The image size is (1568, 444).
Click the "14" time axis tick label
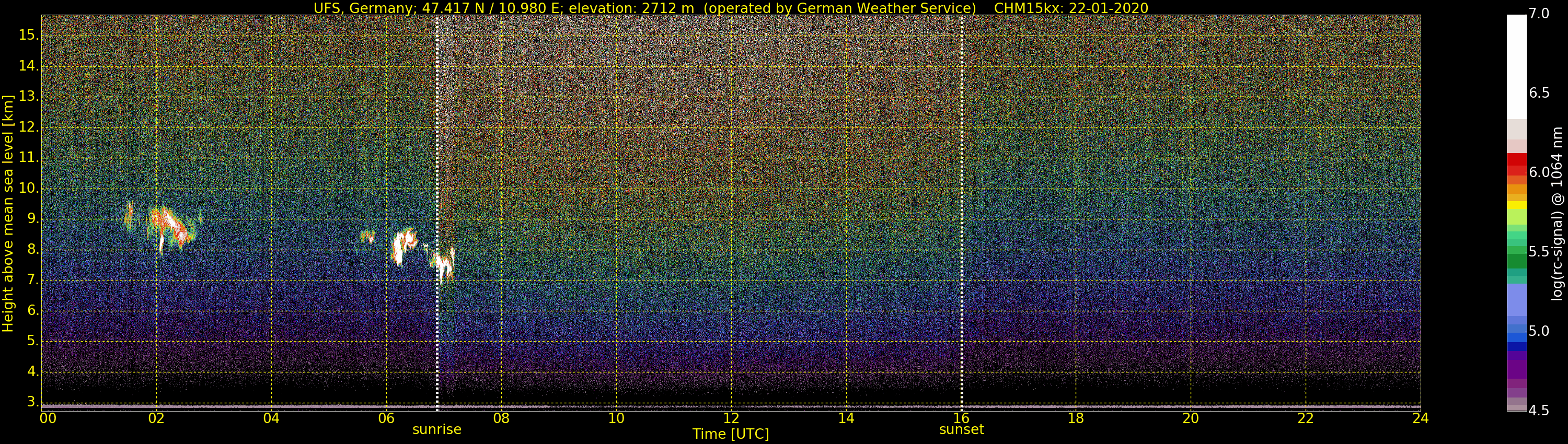[846, 418]
